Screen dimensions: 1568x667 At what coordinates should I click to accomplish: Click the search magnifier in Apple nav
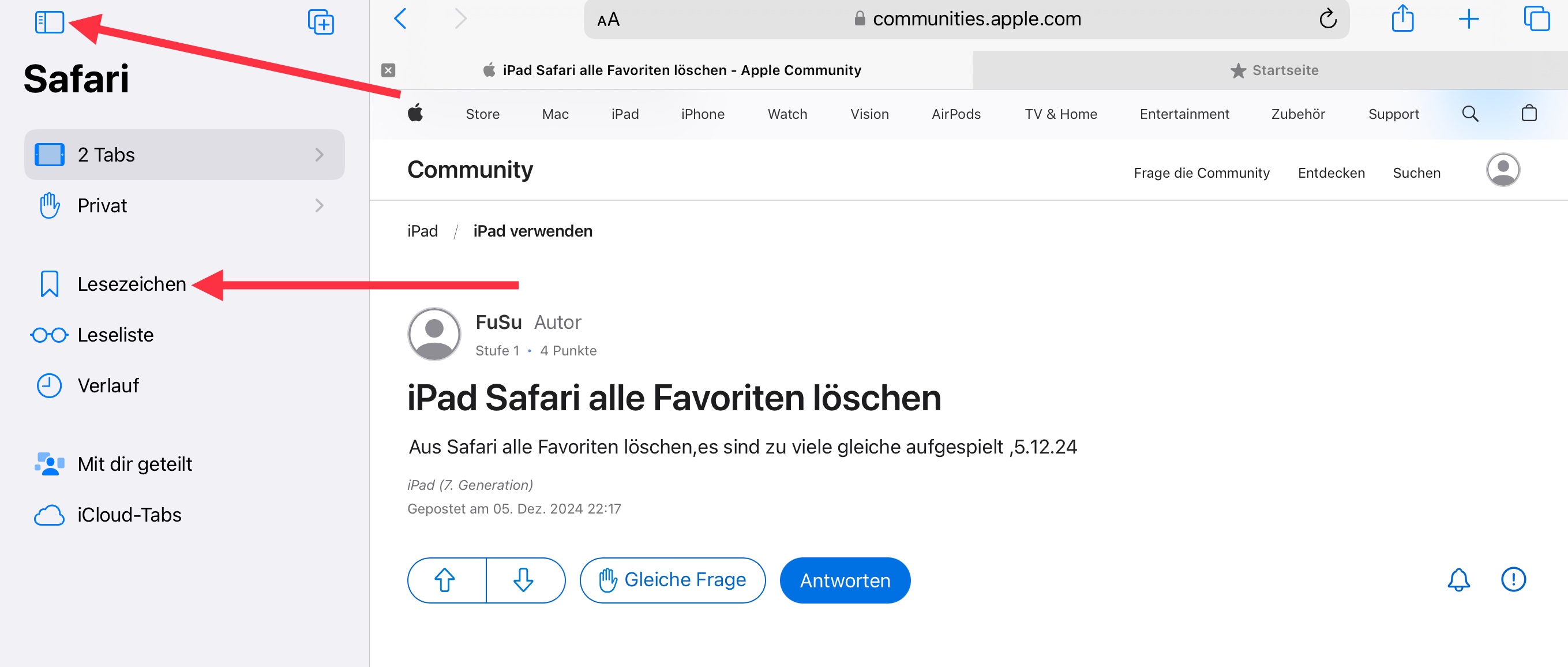click(x=1469, y=114)
